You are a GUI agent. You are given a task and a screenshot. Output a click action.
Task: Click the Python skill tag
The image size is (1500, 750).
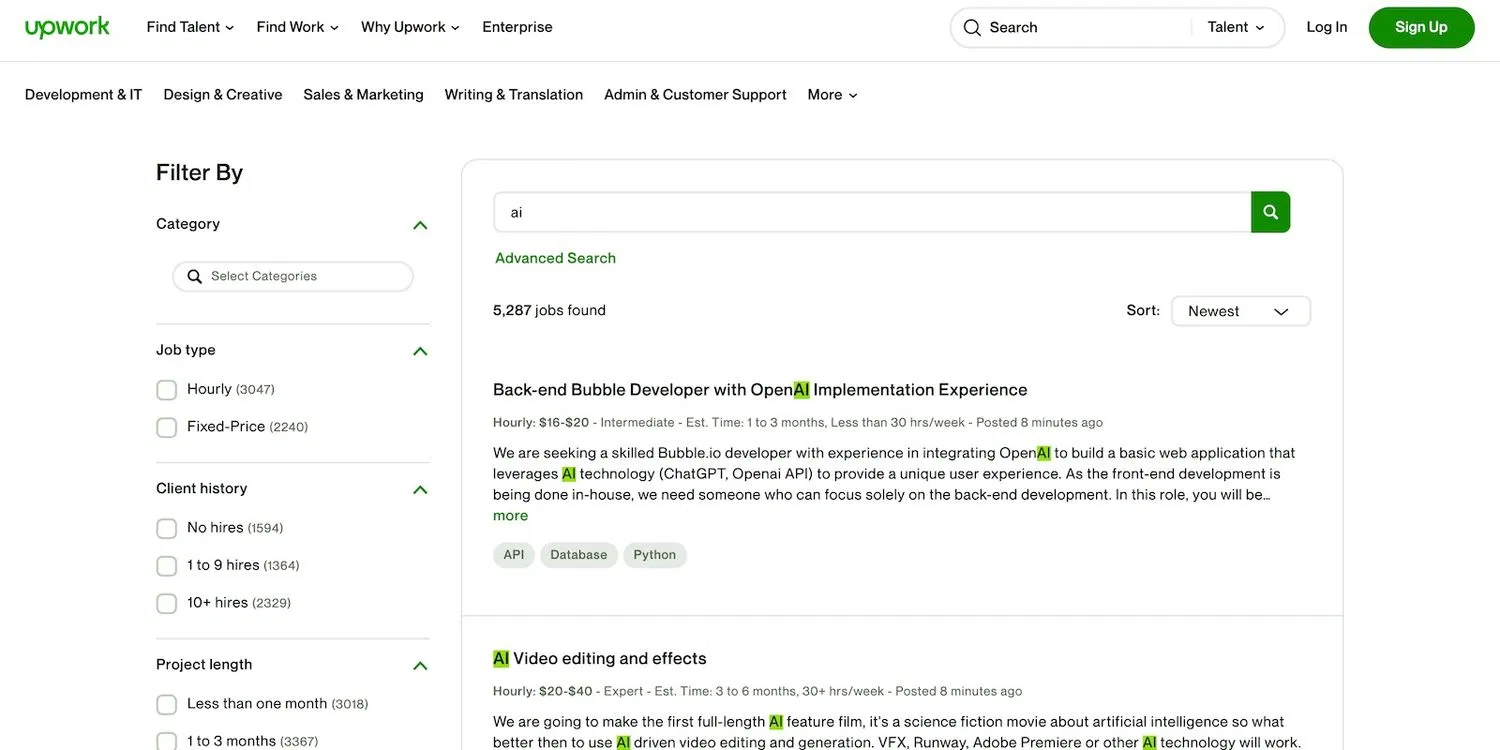pos(654,555)
